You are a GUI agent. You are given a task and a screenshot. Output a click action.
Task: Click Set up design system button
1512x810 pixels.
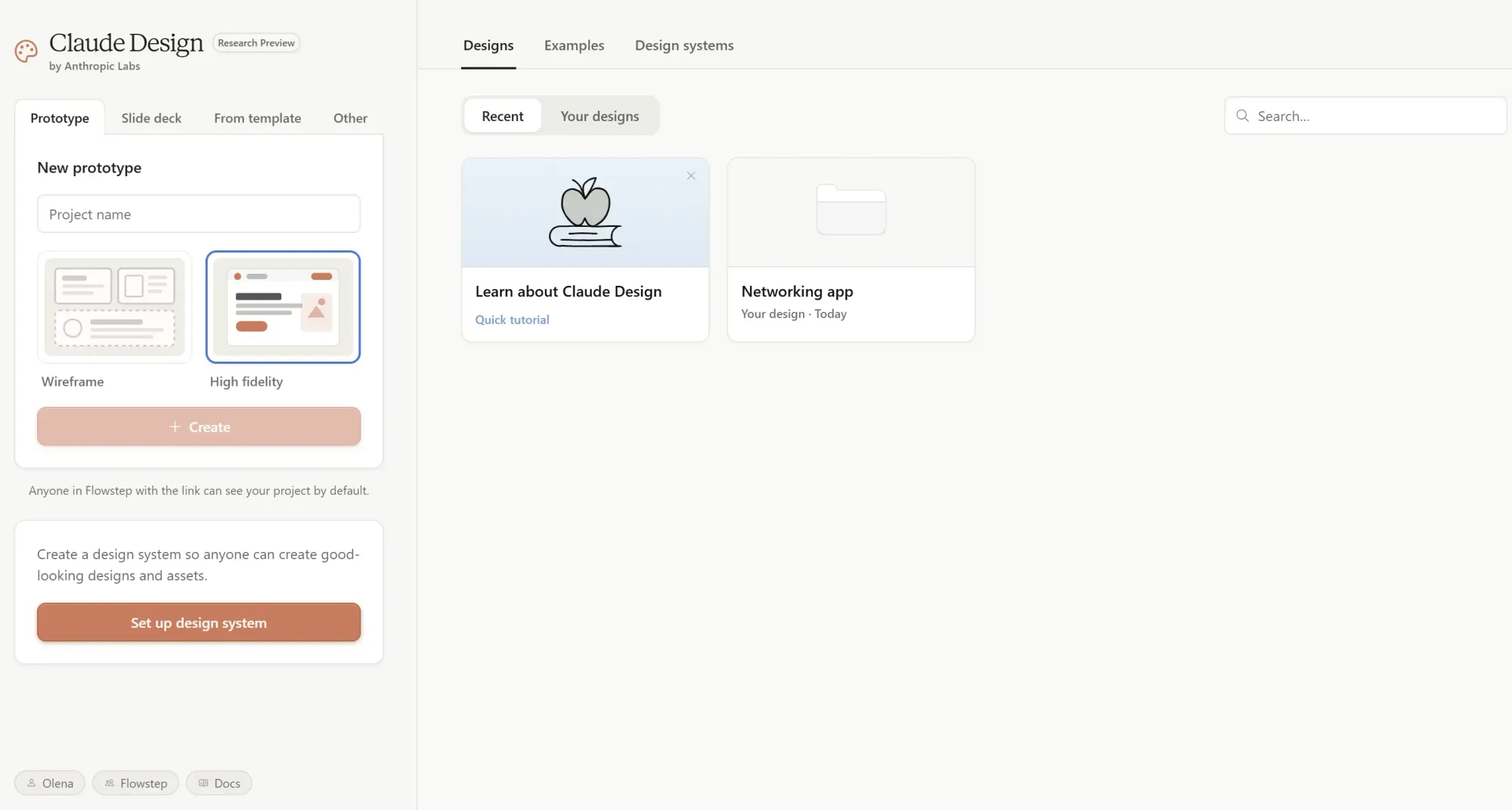point(199,622)
